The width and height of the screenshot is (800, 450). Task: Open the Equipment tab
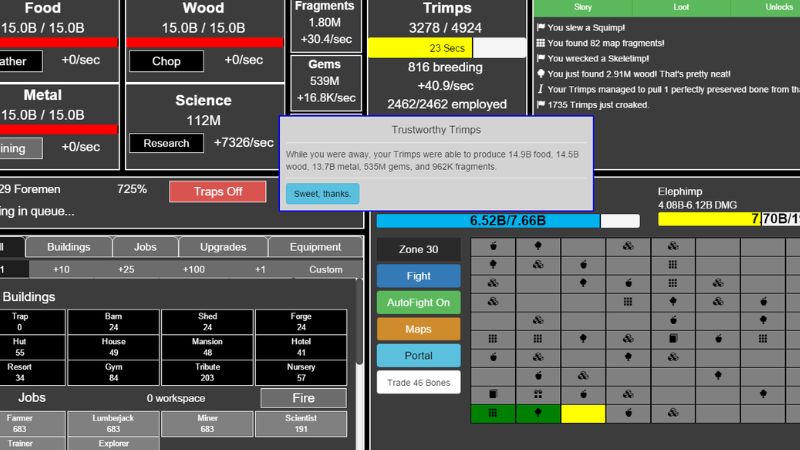click(x=315, y=247)
